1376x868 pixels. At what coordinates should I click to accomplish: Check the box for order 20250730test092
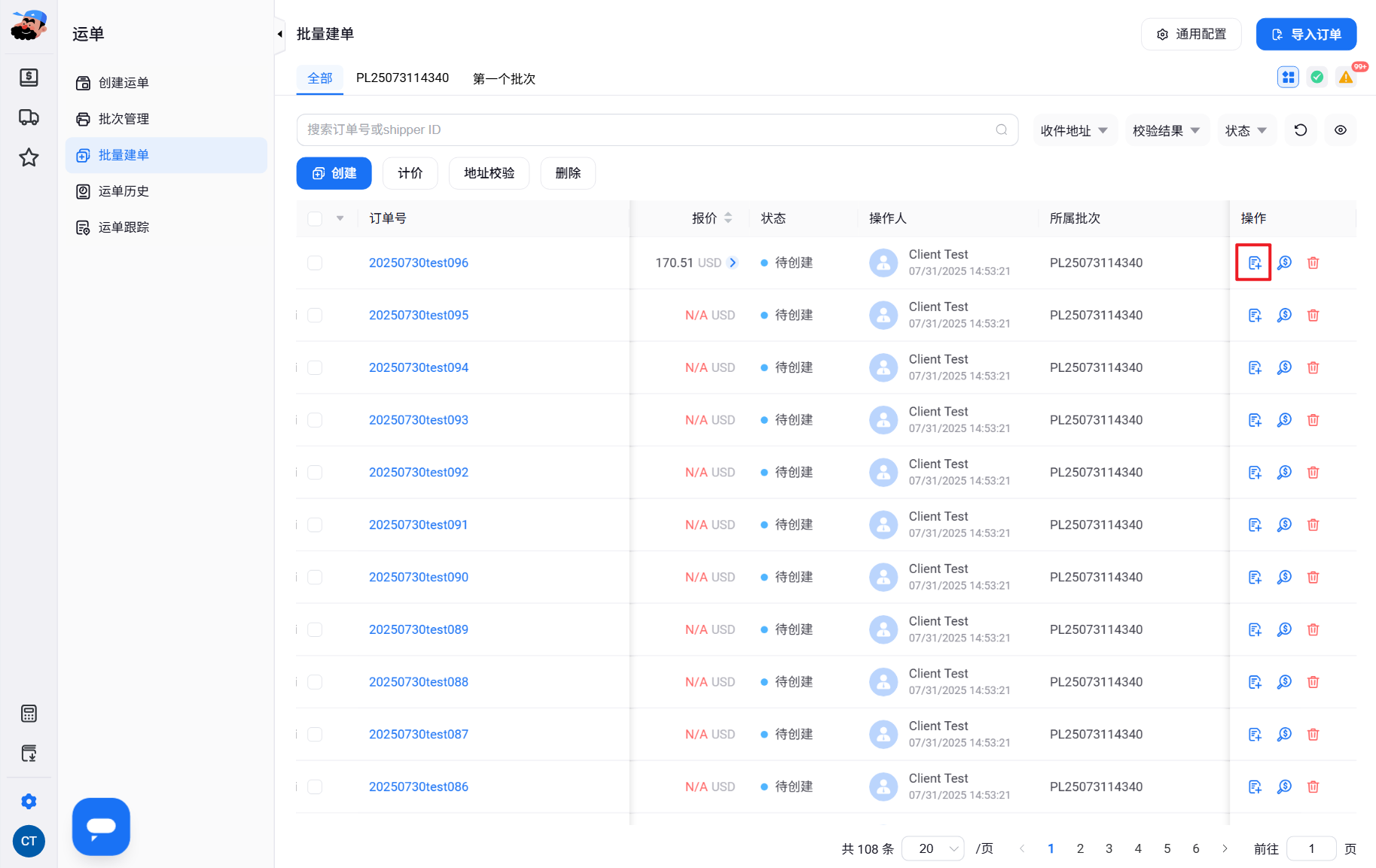point(315,472)
